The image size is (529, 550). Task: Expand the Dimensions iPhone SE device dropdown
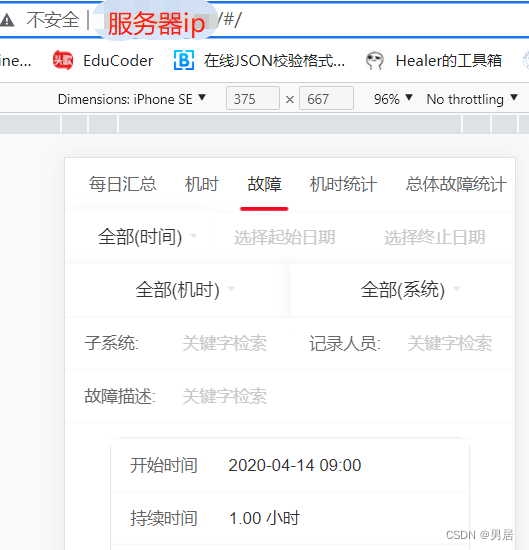132,99
